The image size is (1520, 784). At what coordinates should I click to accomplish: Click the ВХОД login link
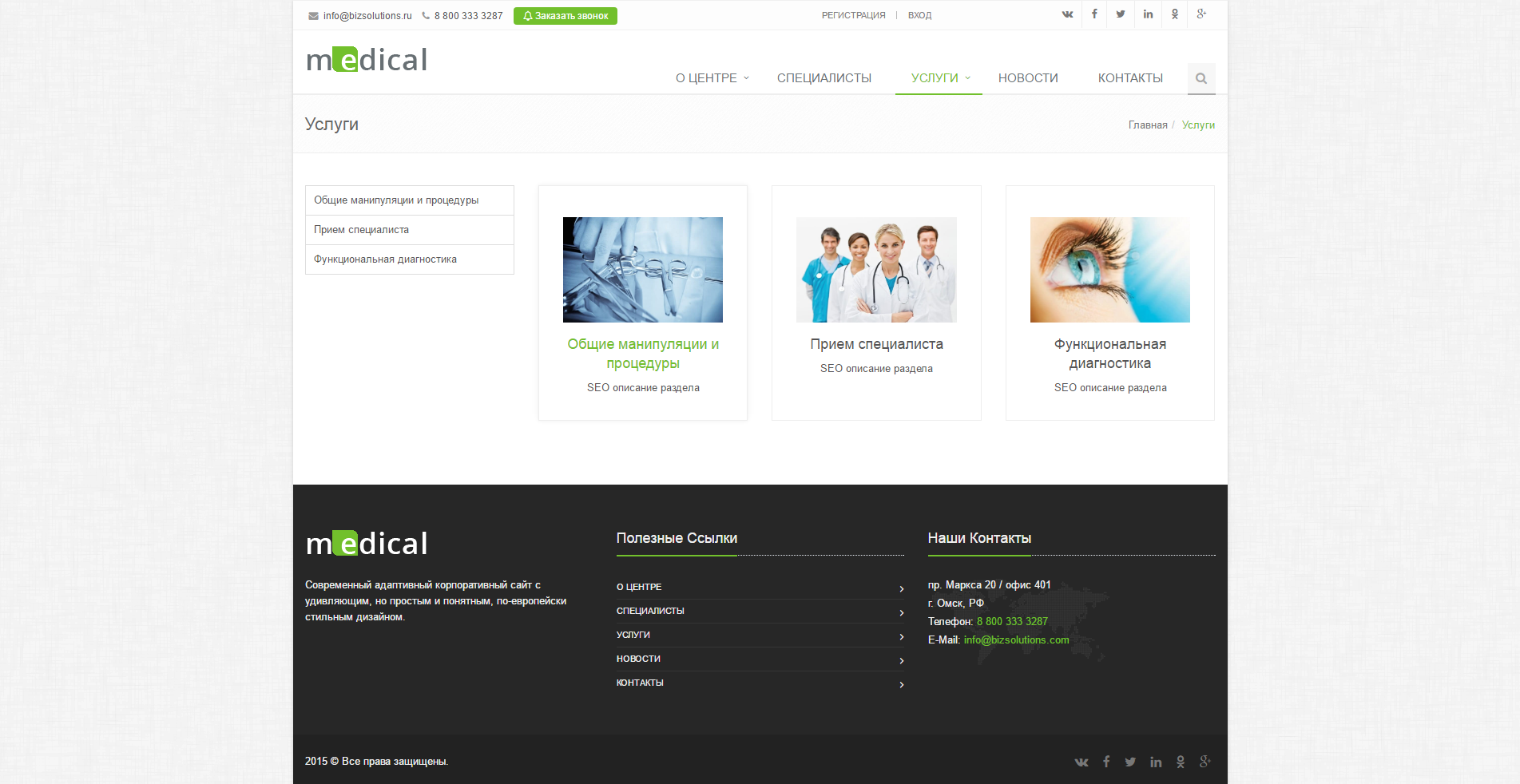point(919,15)
